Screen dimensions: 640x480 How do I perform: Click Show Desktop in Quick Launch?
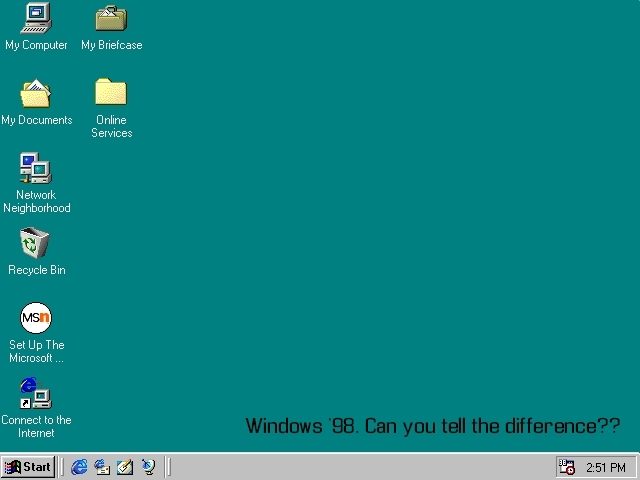pyautogui.click(x=125, y=467)
